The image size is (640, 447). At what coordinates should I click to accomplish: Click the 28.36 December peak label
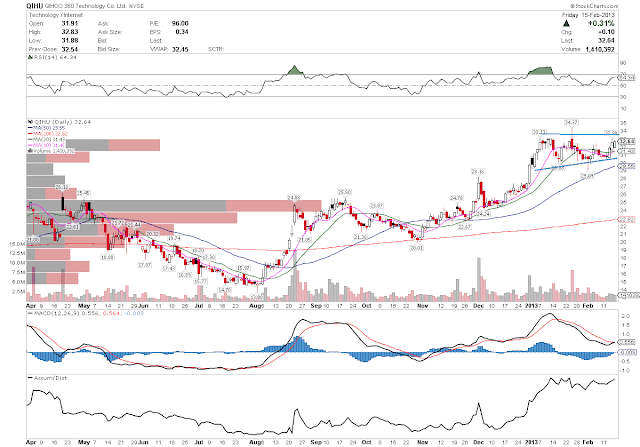click(478, 172)
